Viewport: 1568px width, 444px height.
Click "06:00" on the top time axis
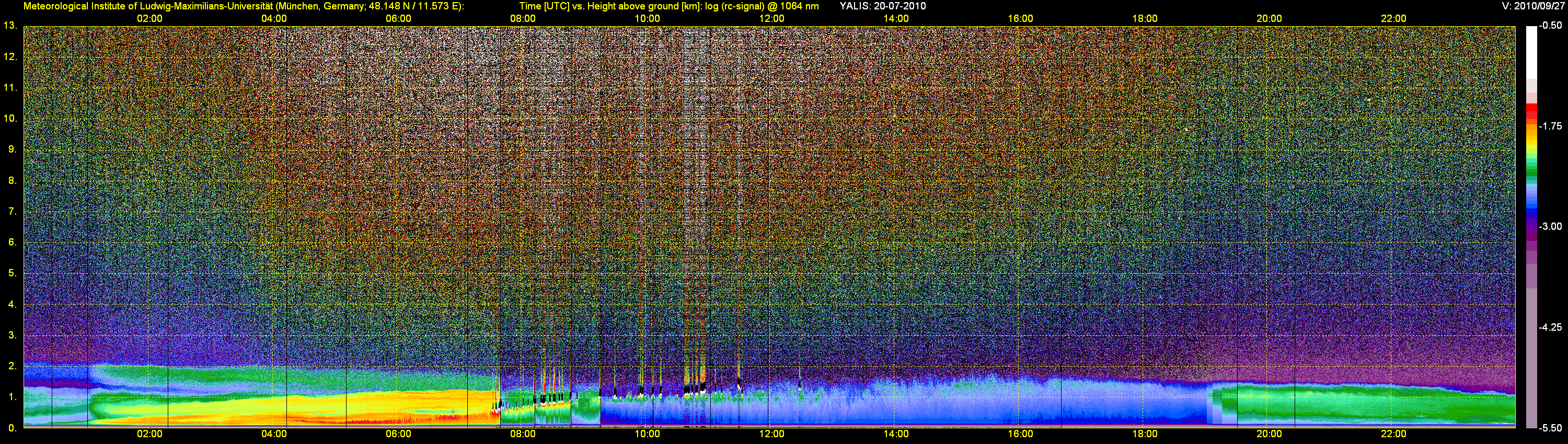click(x=398, y=19)
